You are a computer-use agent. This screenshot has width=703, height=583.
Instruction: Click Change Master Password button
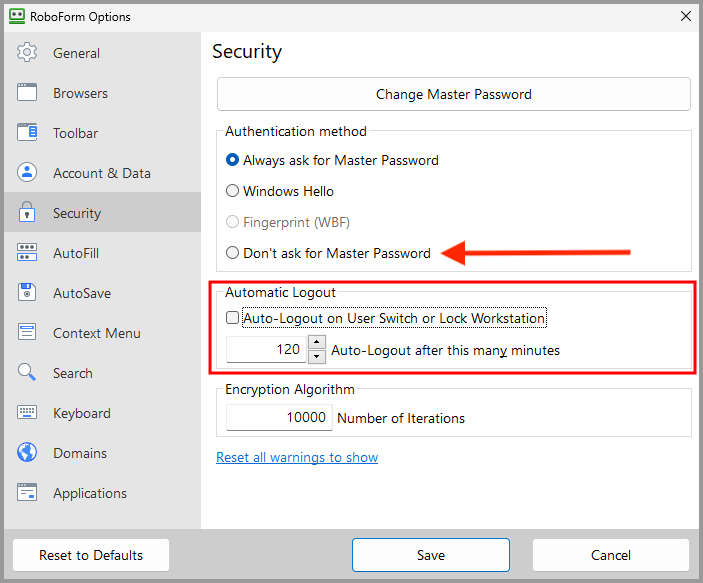[x=454, y=94]
